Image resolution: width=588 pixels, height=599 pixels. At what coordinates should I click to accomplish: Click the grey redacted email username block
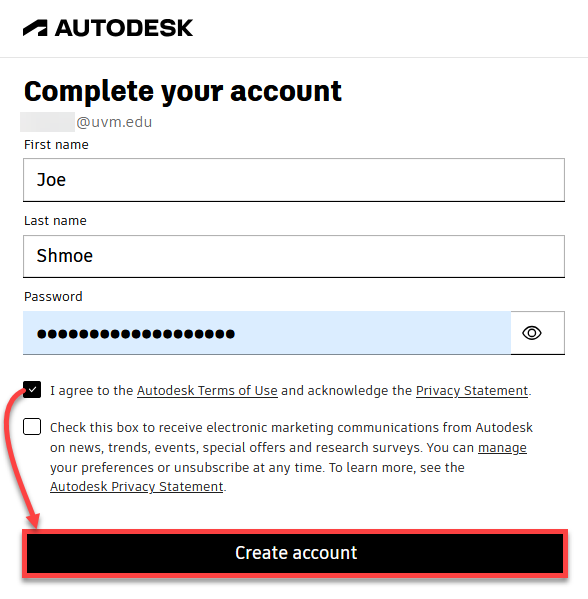47,122
